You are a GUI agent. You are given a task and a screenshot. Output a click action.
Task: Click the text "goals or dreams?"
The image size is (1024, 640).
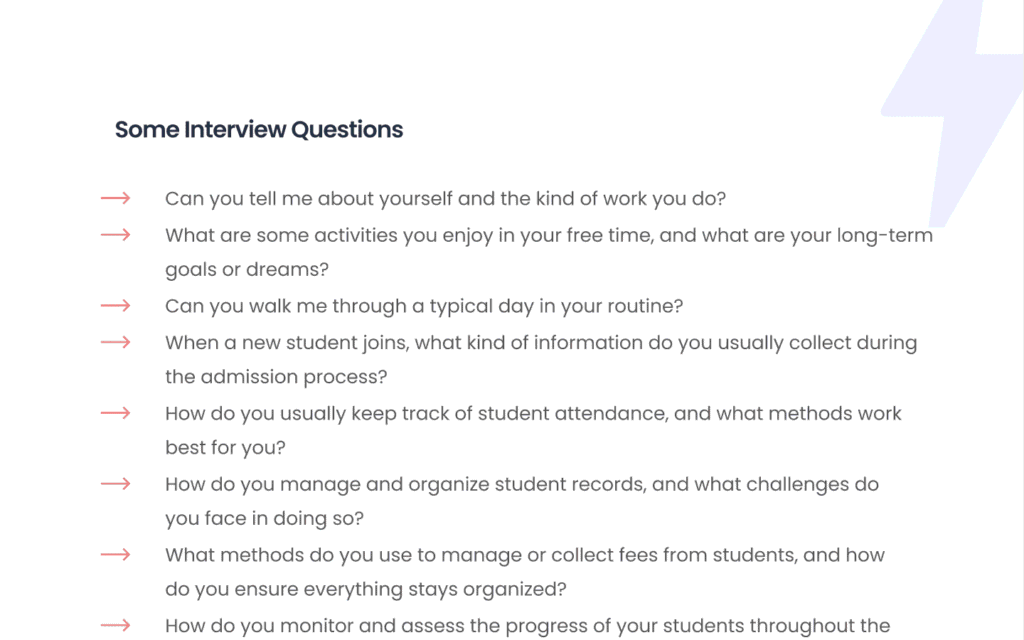click(247, 271)
